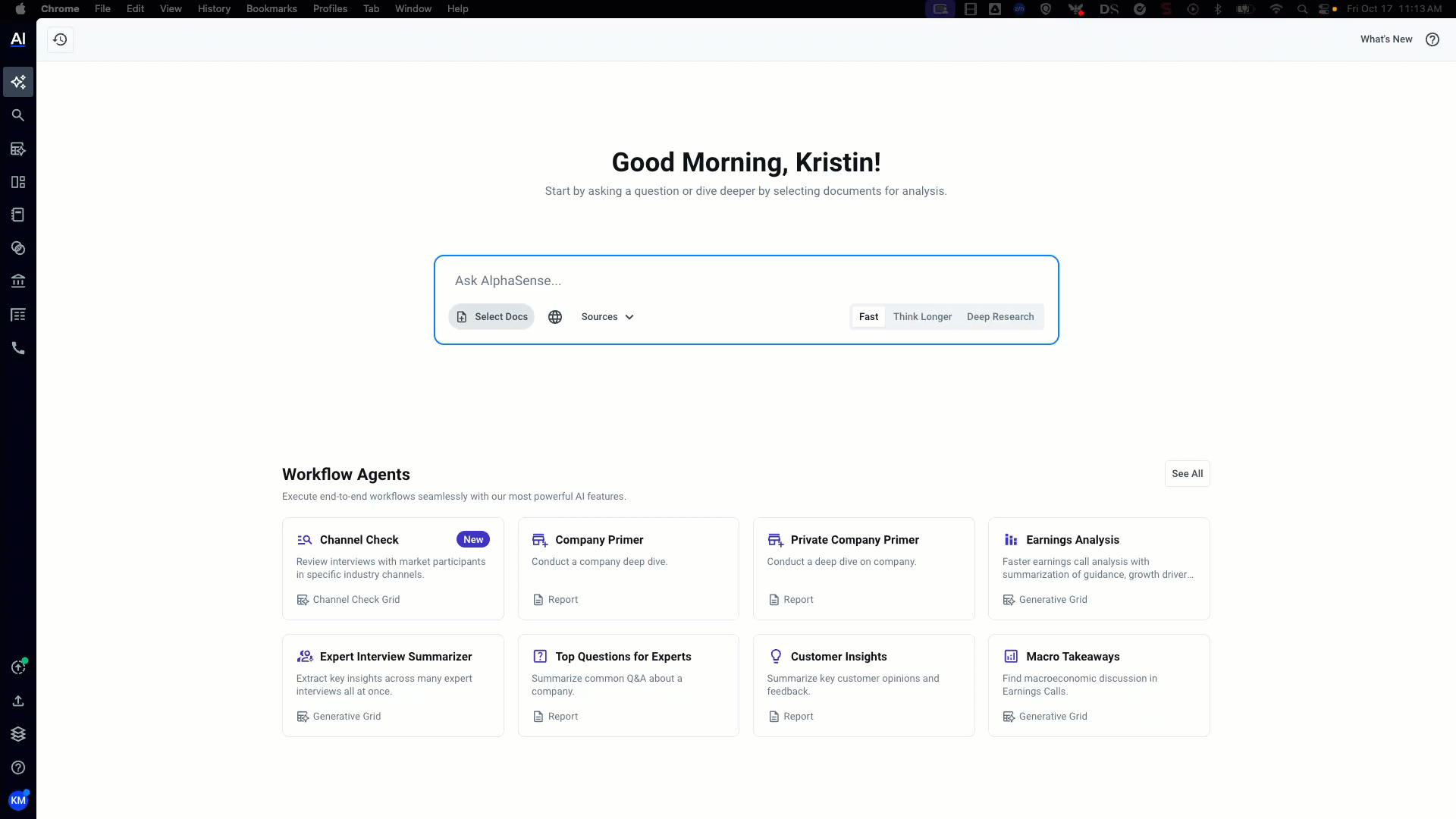Open the Bookmarks menu in menu bar
This screenshot has height=819, width=1456.
tap(271, 9)
